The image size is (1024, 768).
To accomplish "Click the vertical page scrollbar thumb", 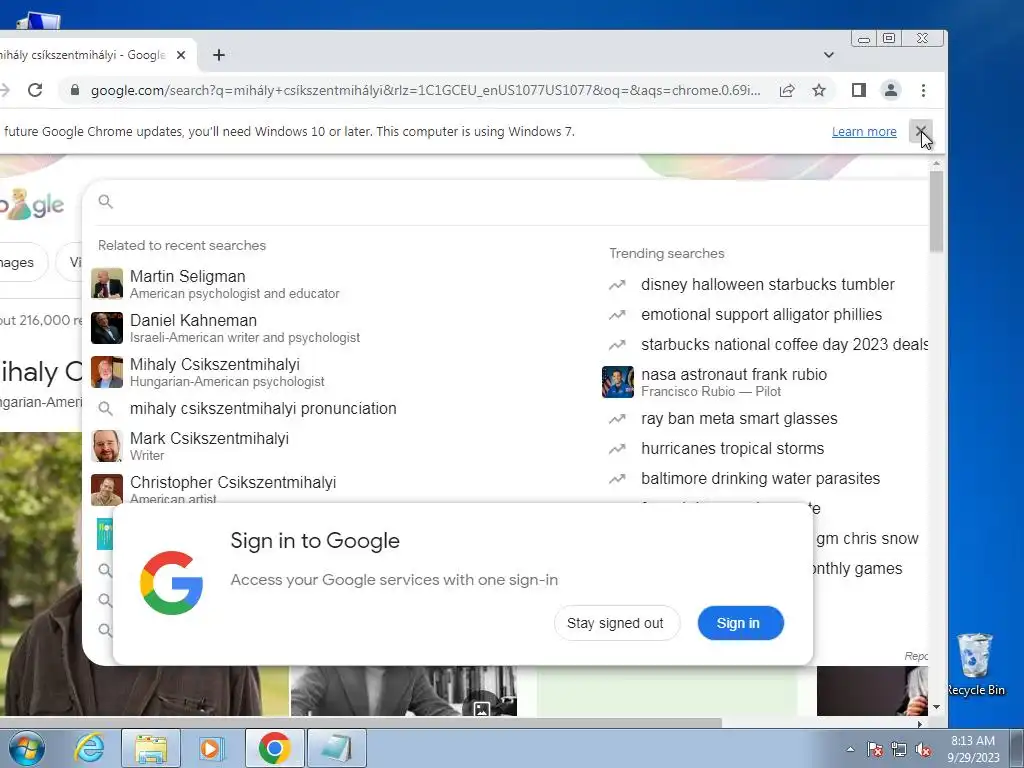I will [936, 211].
